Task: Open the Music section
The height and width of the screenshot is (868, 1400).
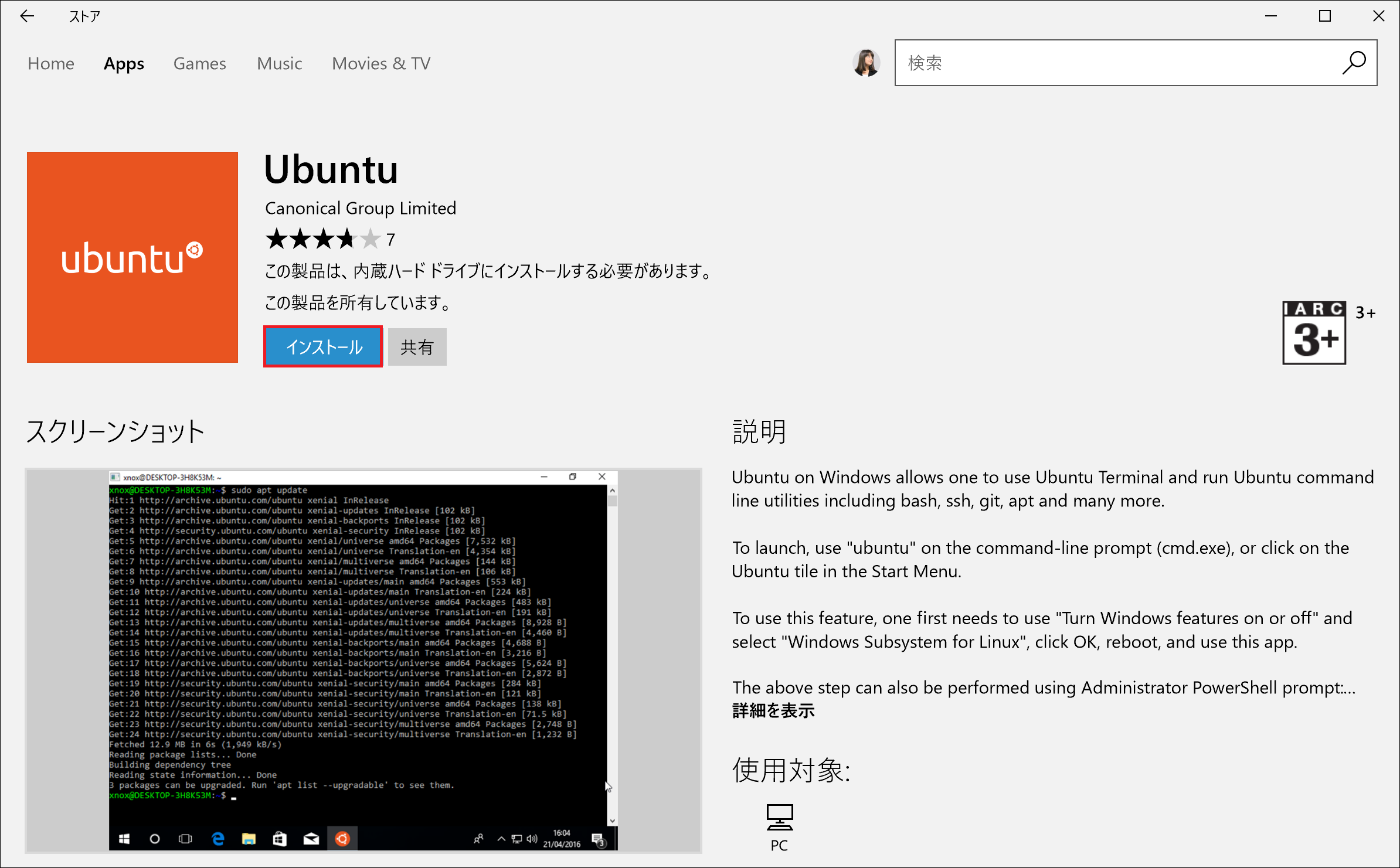Action: pyautogui.click(x=279, y=63)
